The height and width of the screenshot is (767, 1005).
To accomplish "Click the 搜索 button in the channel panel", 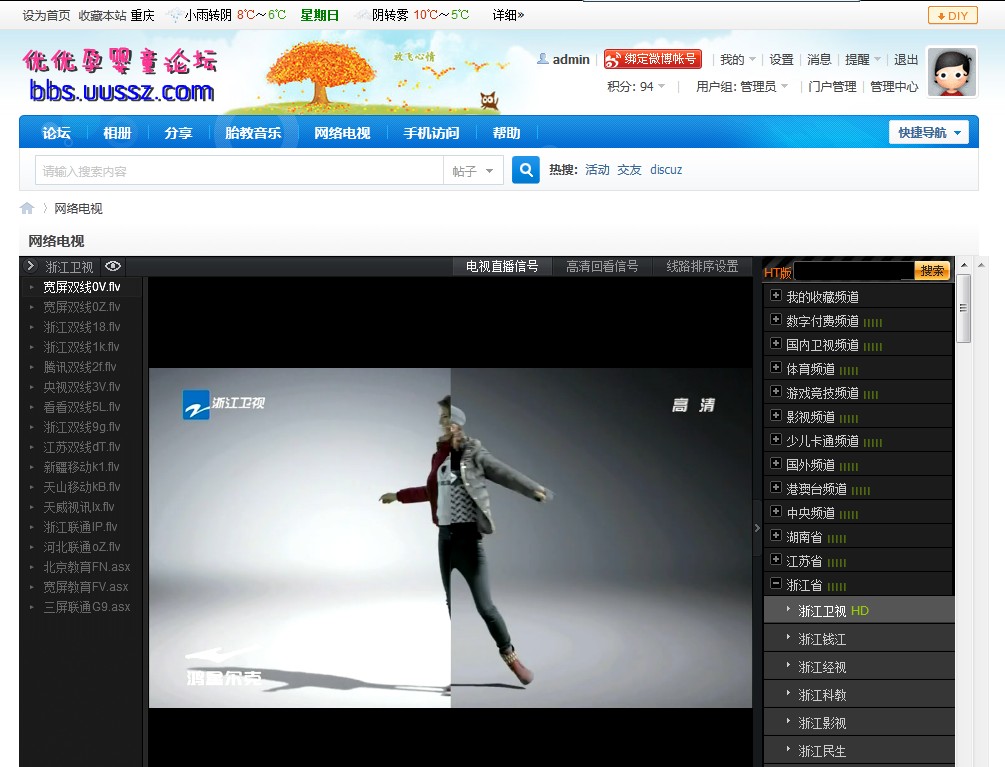I will click(x=934, y=270).
